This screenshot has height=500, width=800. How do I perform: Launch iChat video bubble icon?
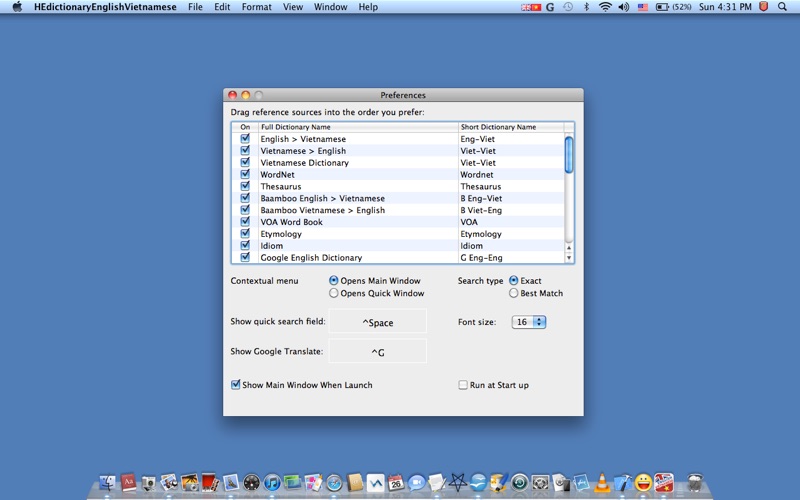pyautogui.click(x=416, y=482)
